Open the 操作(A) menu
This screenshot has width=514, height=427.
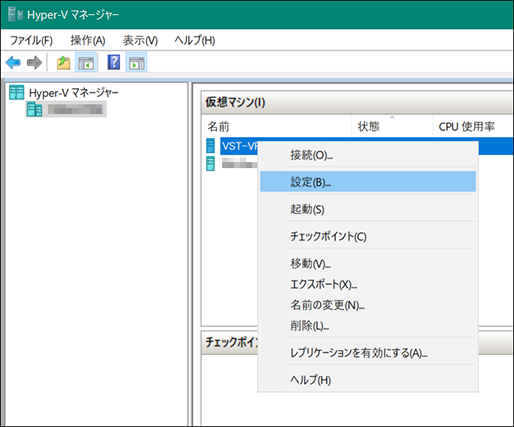[x=88, y=41]
